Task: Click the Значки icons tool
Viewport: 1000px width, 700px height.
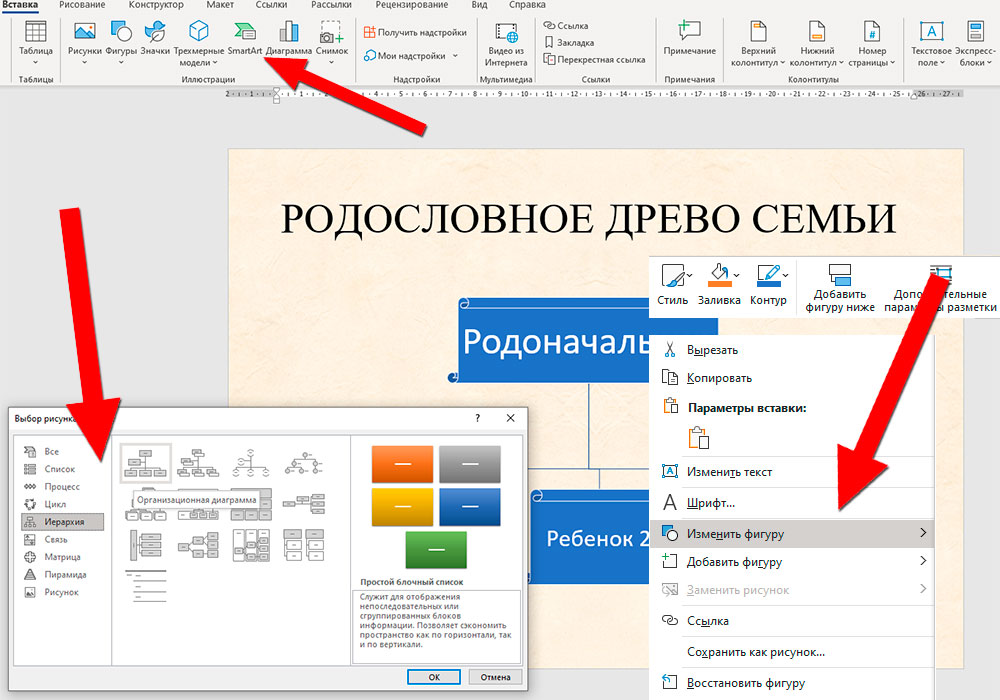Action: (x=155, y=37)
